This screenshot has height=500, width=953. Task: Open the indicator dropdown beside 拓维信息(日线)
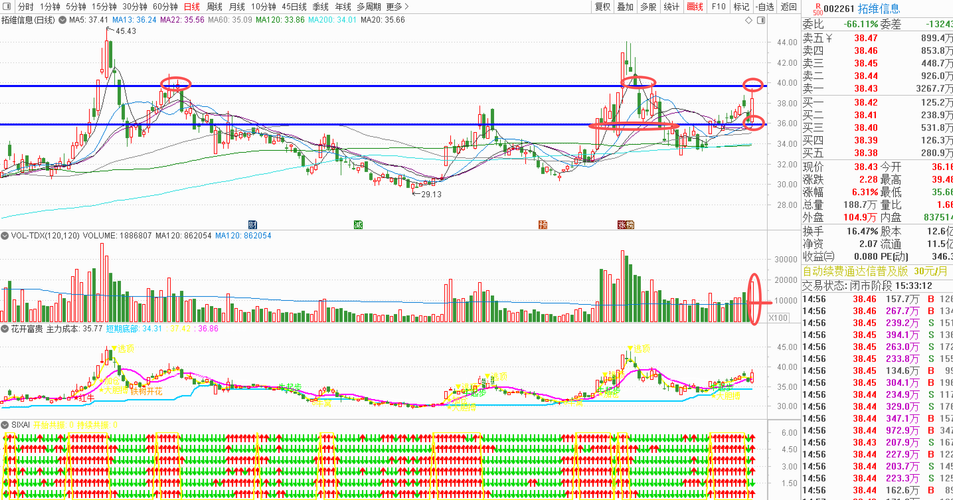62,20
